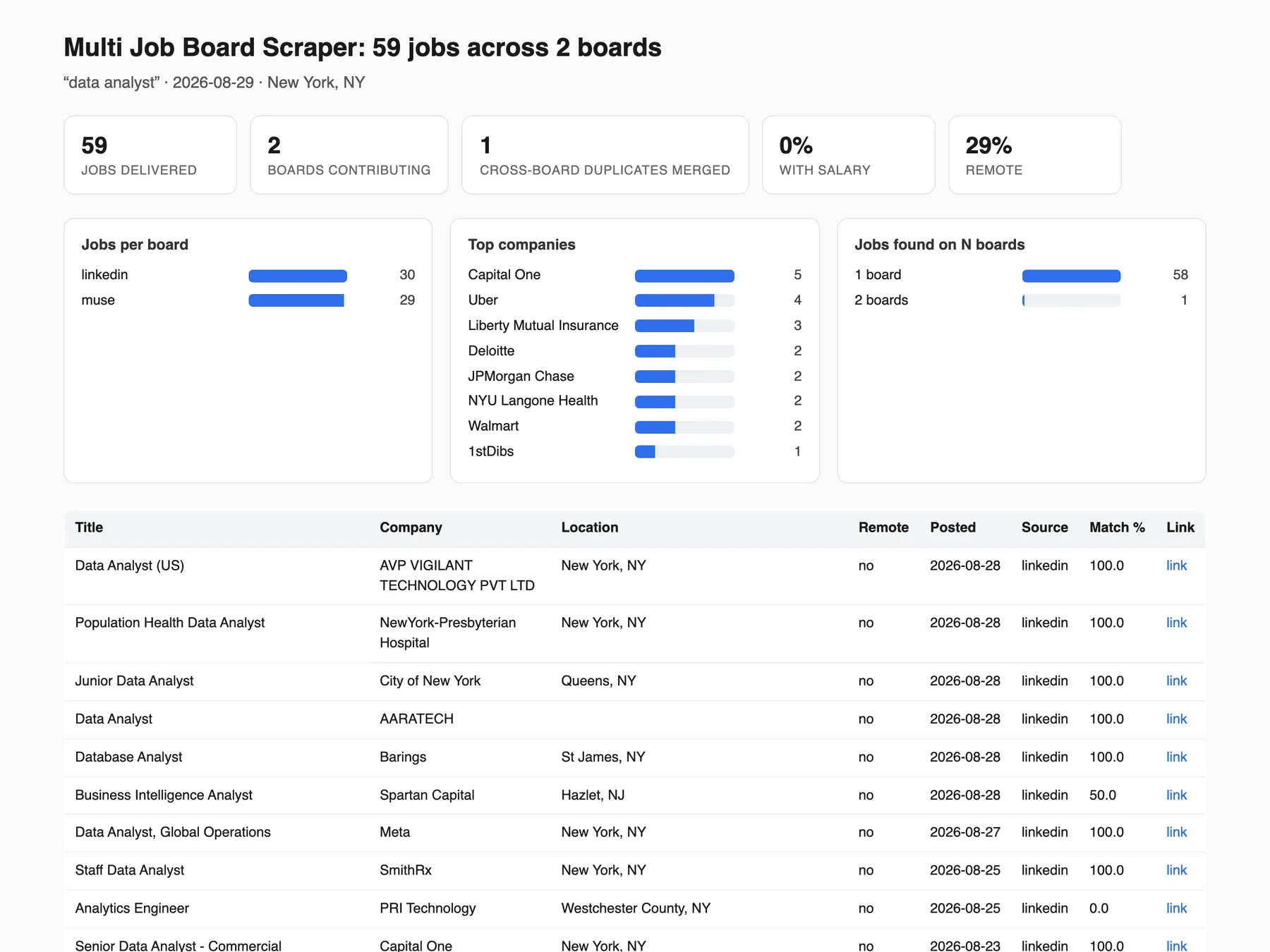Click the Queens, NY location cell
1270x952 pixels.
(598, 681)
